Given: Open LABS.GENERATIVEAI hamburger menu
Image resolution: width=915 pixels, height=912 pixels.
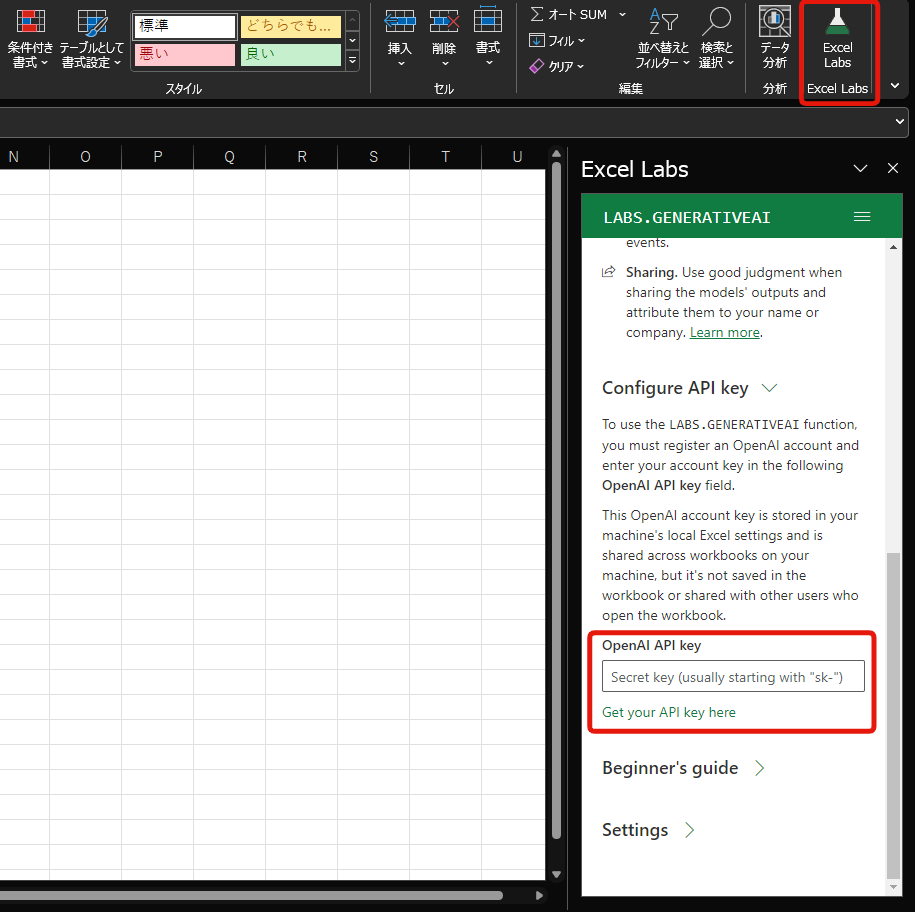Looking at the screenshot, I should click(x=862, y=216).
